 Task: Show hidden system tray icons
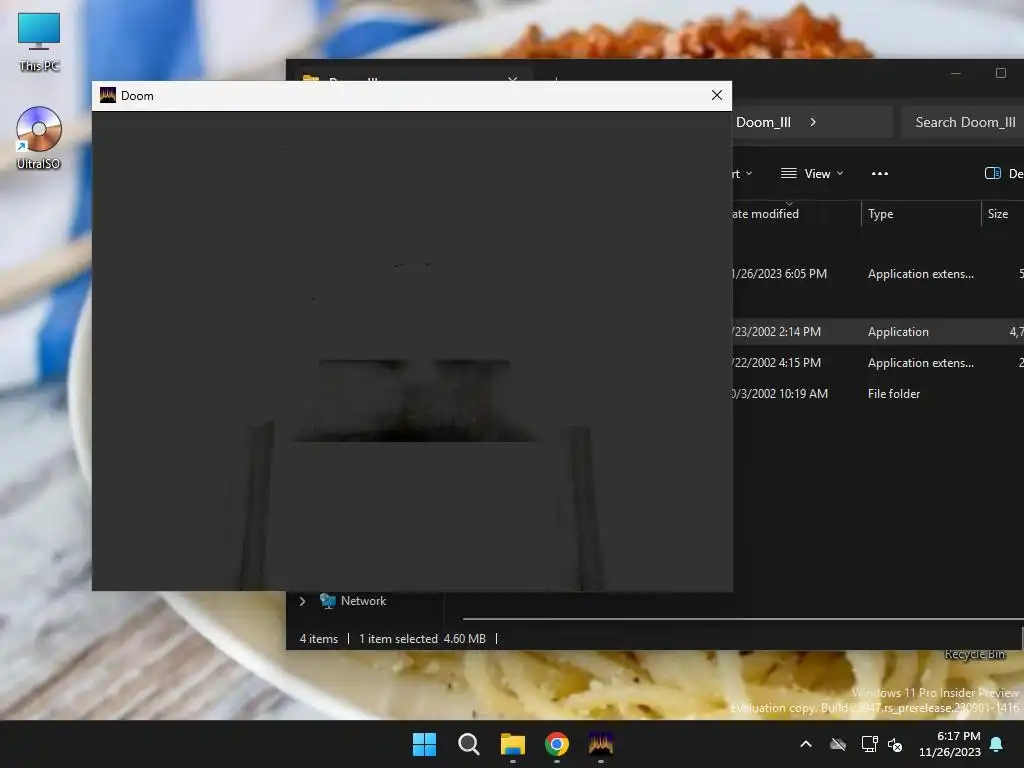806,744
